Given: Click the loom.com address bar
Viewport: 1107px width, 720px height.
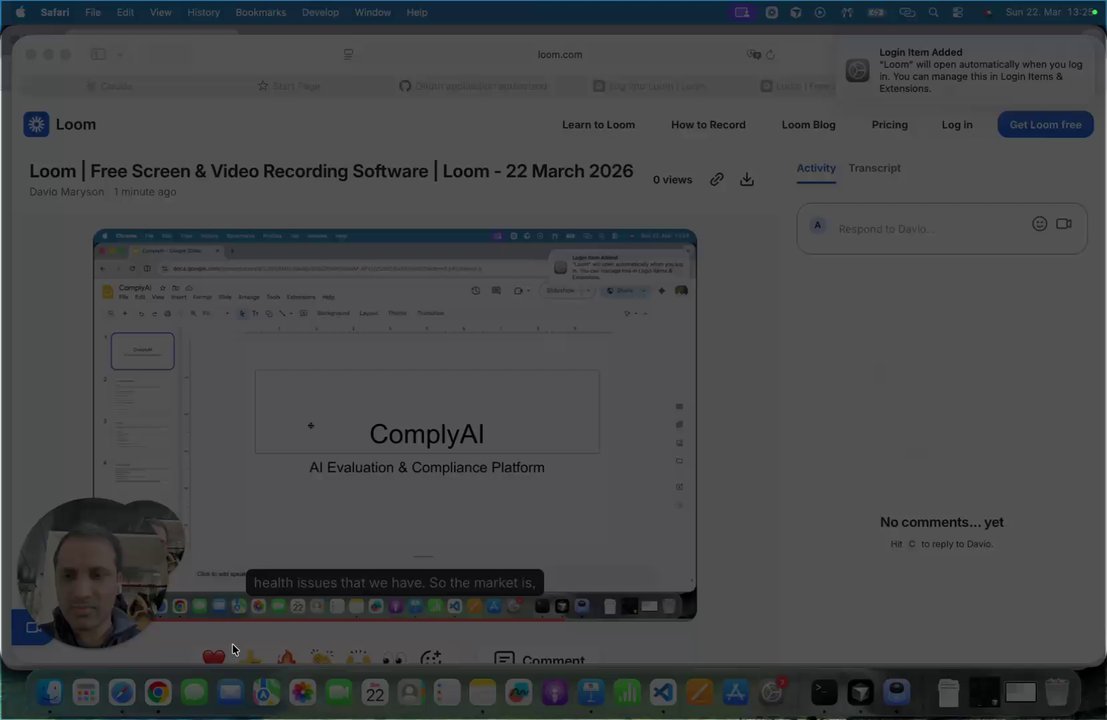Looking at the screenshot, I should (x=559, y=54).
